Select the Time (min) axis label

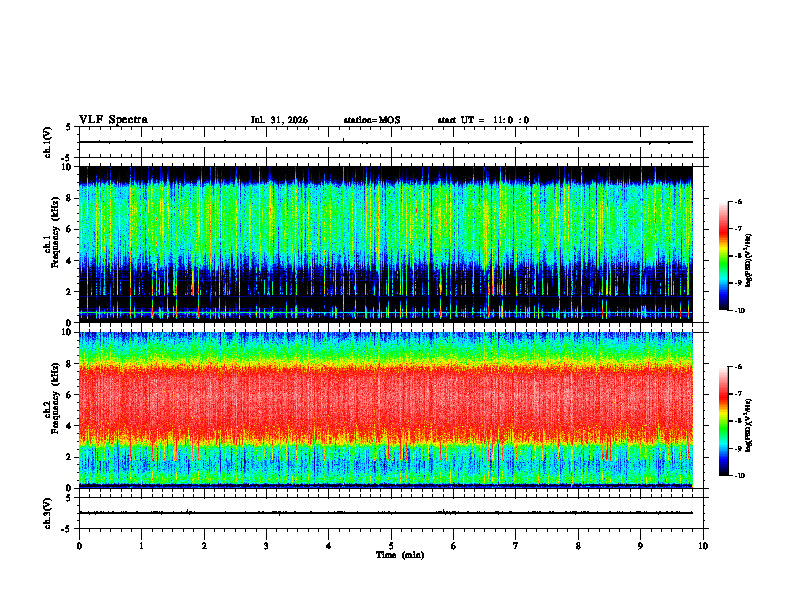tap(400, 555)
